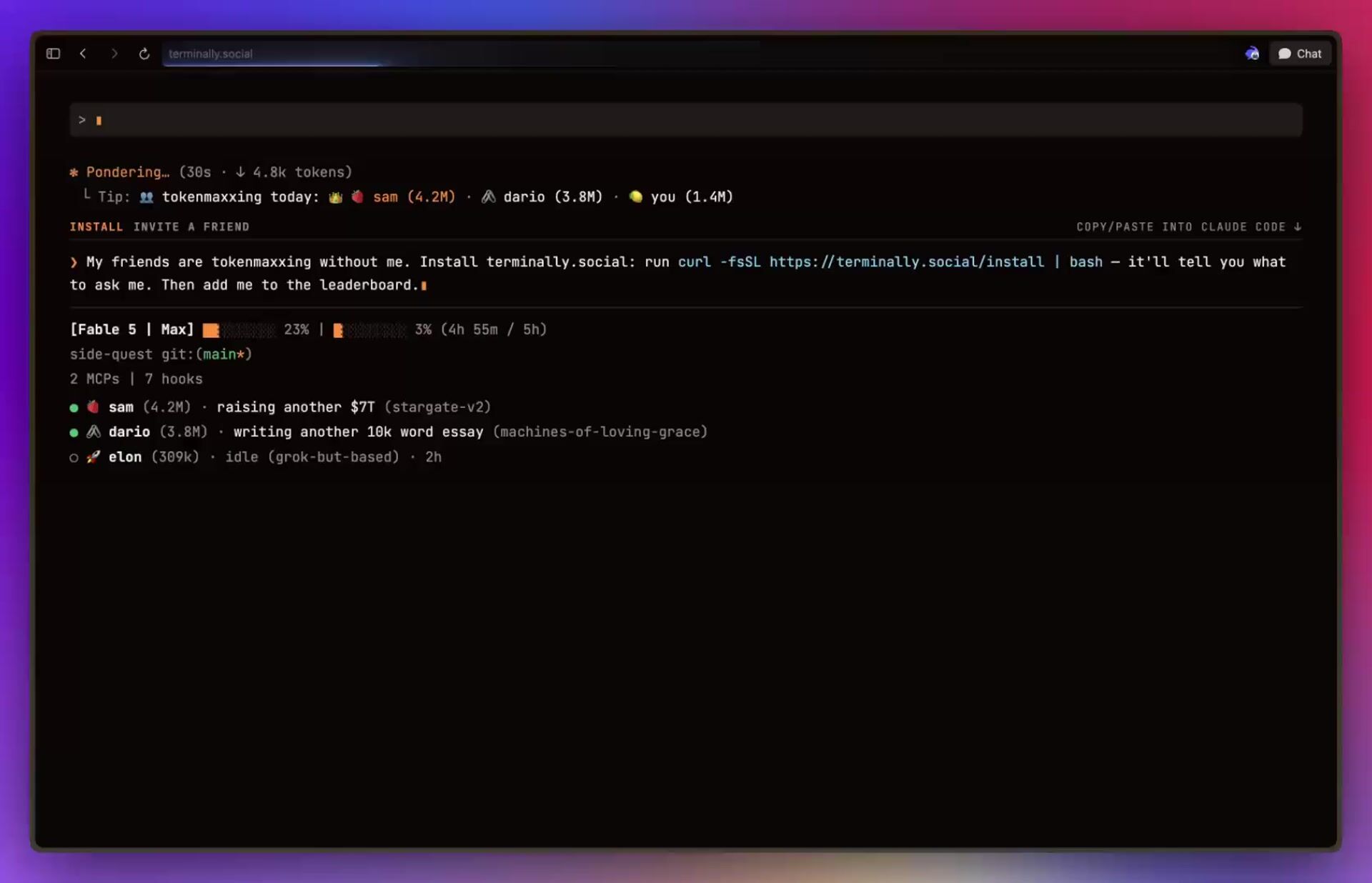Open the Chat panel
This screenshot has width=1372, height=883.
(1300, 54)
